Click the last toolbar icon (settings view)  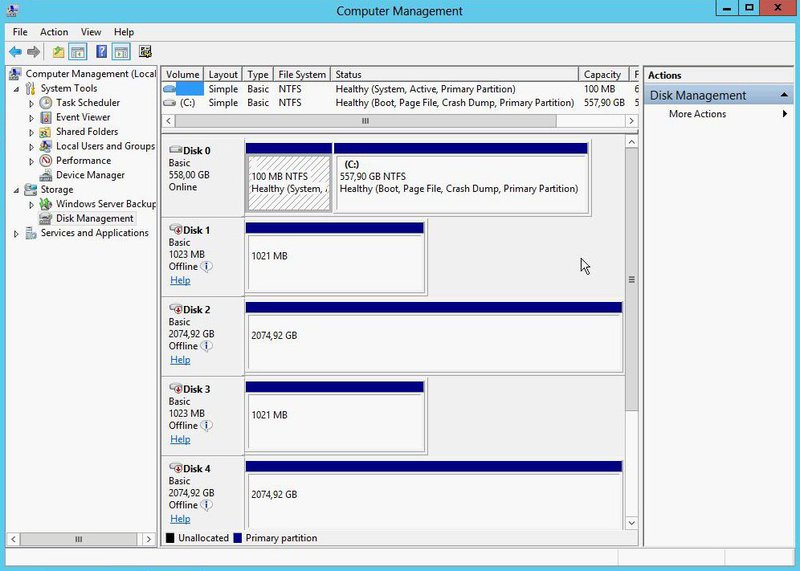point(145,52)
